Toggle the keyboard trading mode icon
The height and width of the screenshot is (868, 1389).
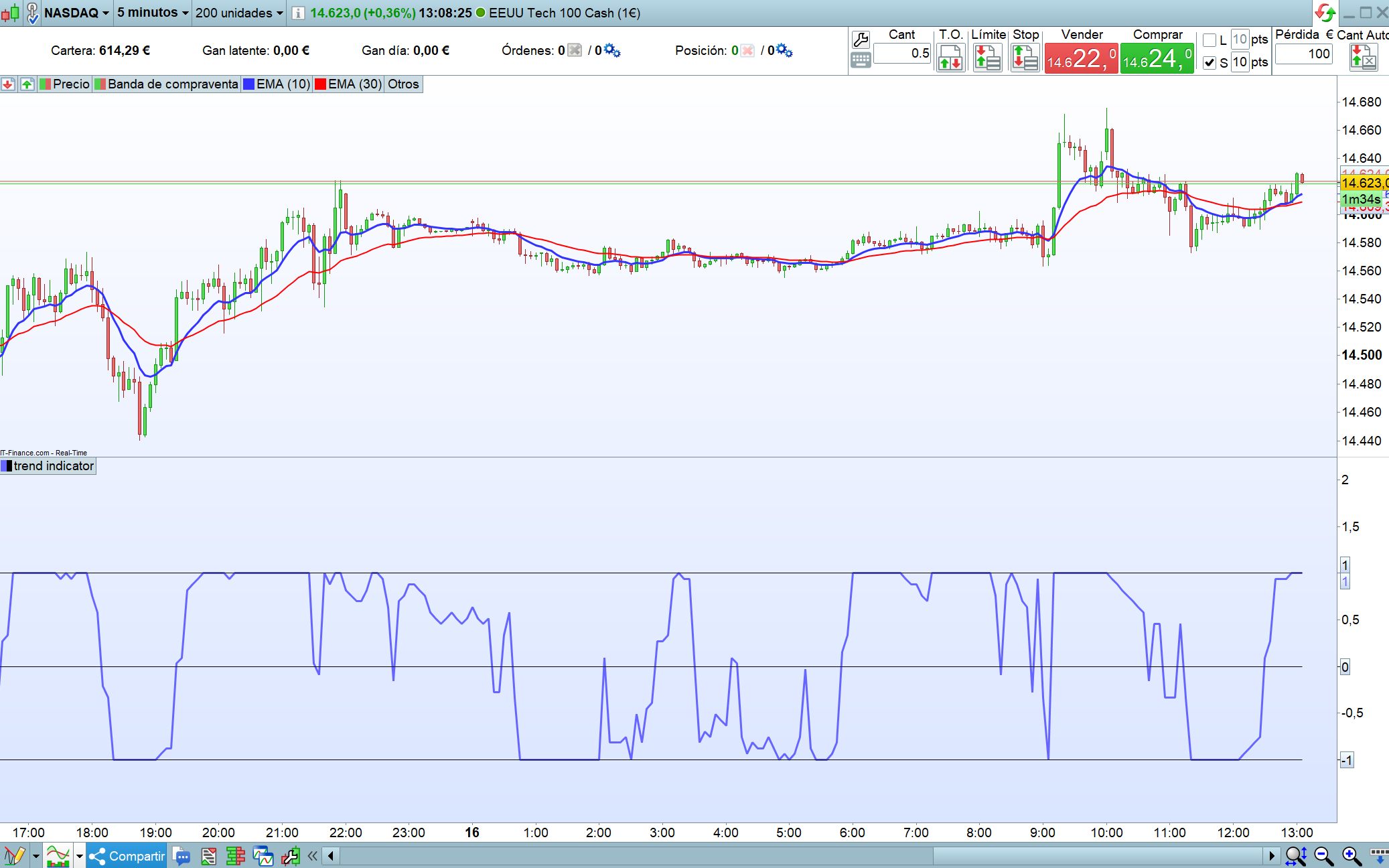861,60
